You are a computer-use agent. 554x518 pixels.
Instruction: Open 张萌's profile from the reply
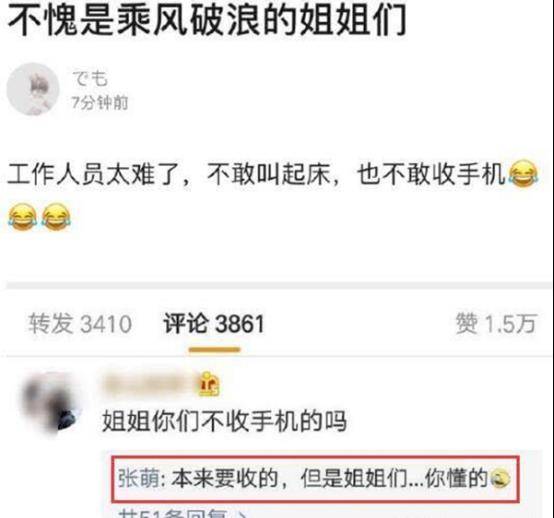(x=138, y=479)
